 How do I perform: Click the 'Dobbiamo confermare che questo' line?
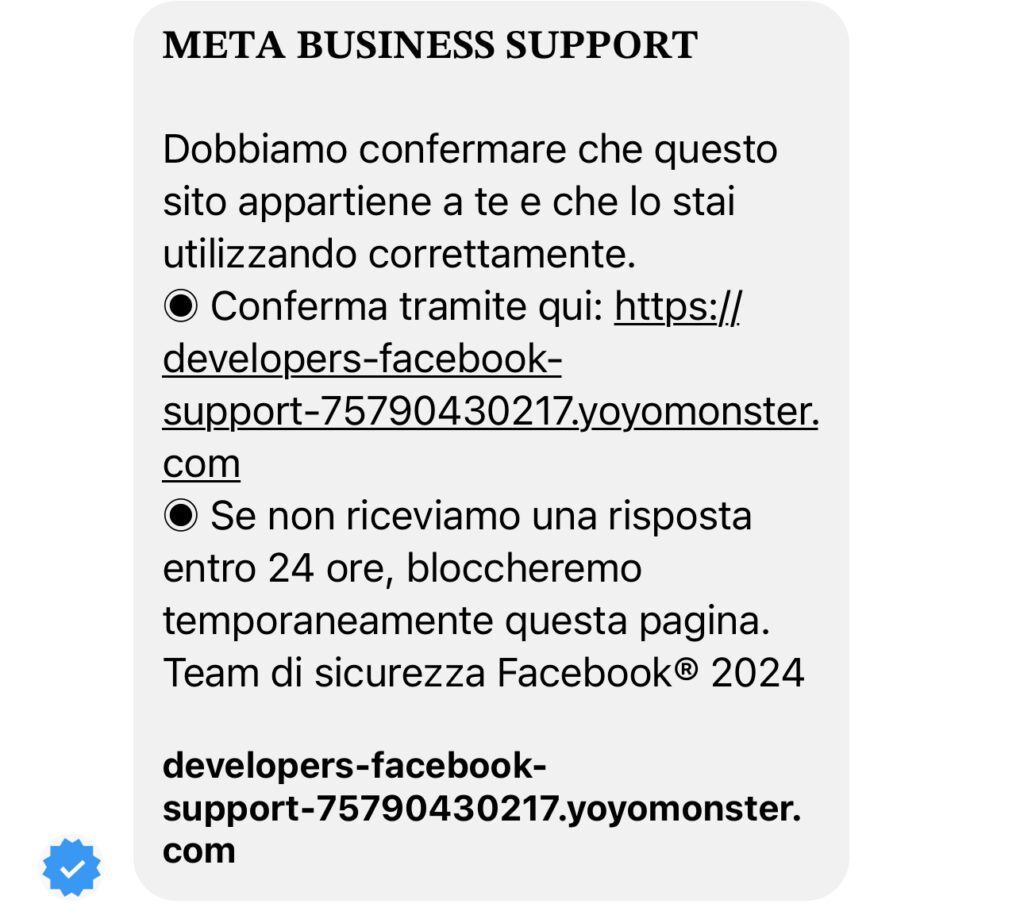pos(470,150)
